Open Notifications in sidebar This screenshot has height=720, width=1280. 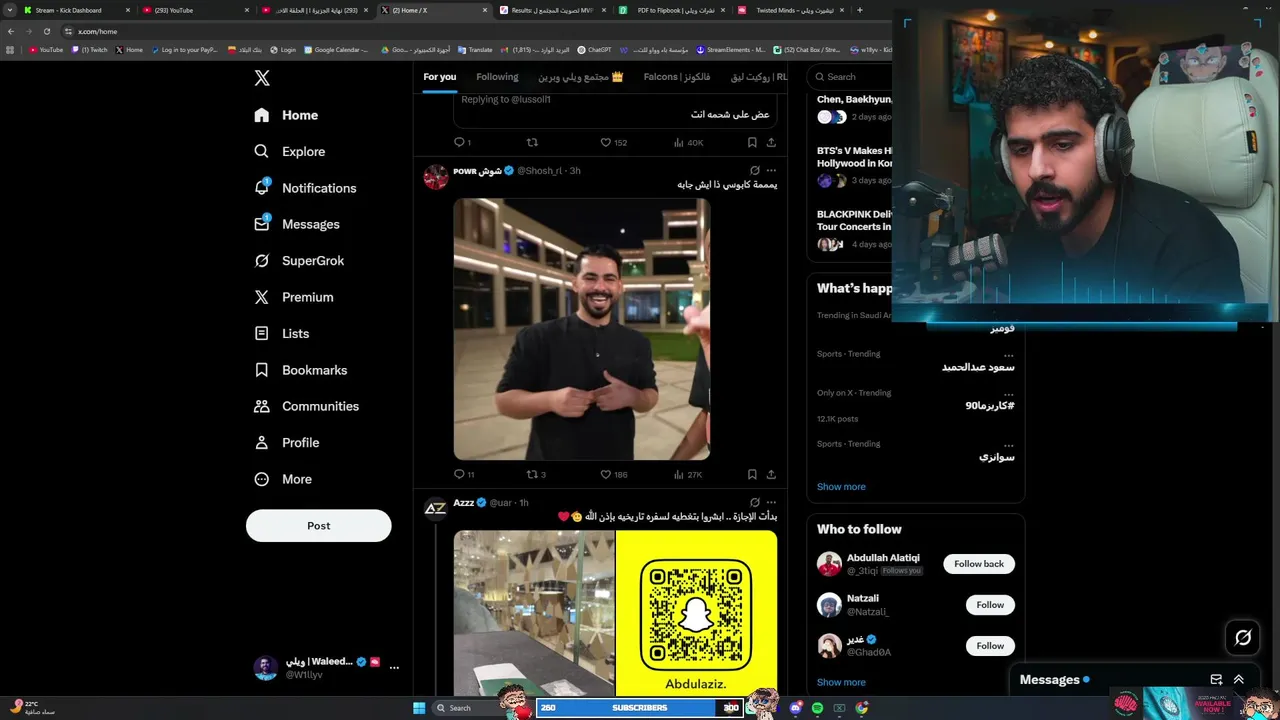pos(305,188)
